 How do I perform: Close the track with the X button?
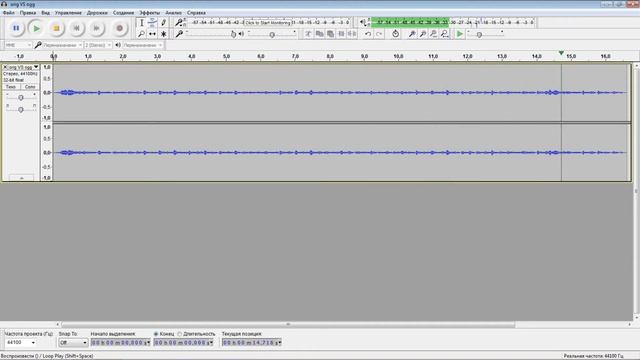5,67
